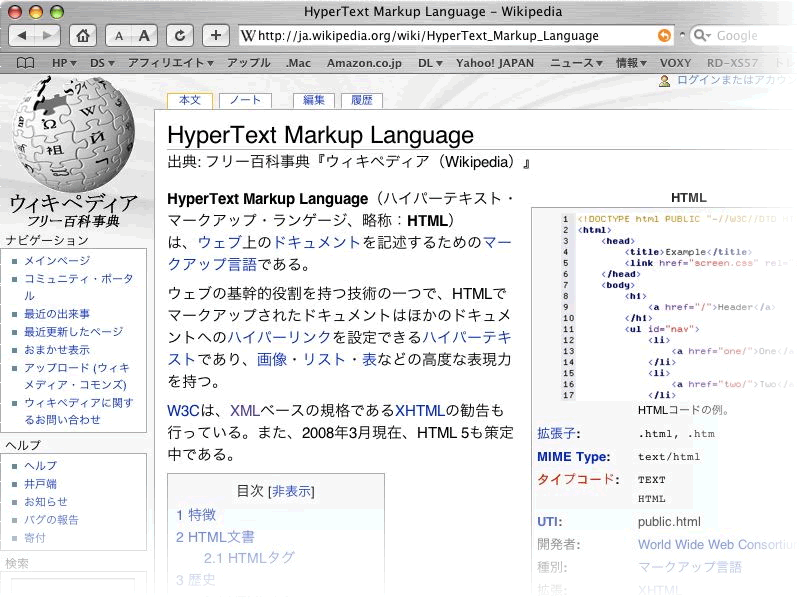Image resolution: width=800 pixels, height=600 pixels.
Task: Open 最近の出来事 in the sidebar
Action: tap(57, 314)
